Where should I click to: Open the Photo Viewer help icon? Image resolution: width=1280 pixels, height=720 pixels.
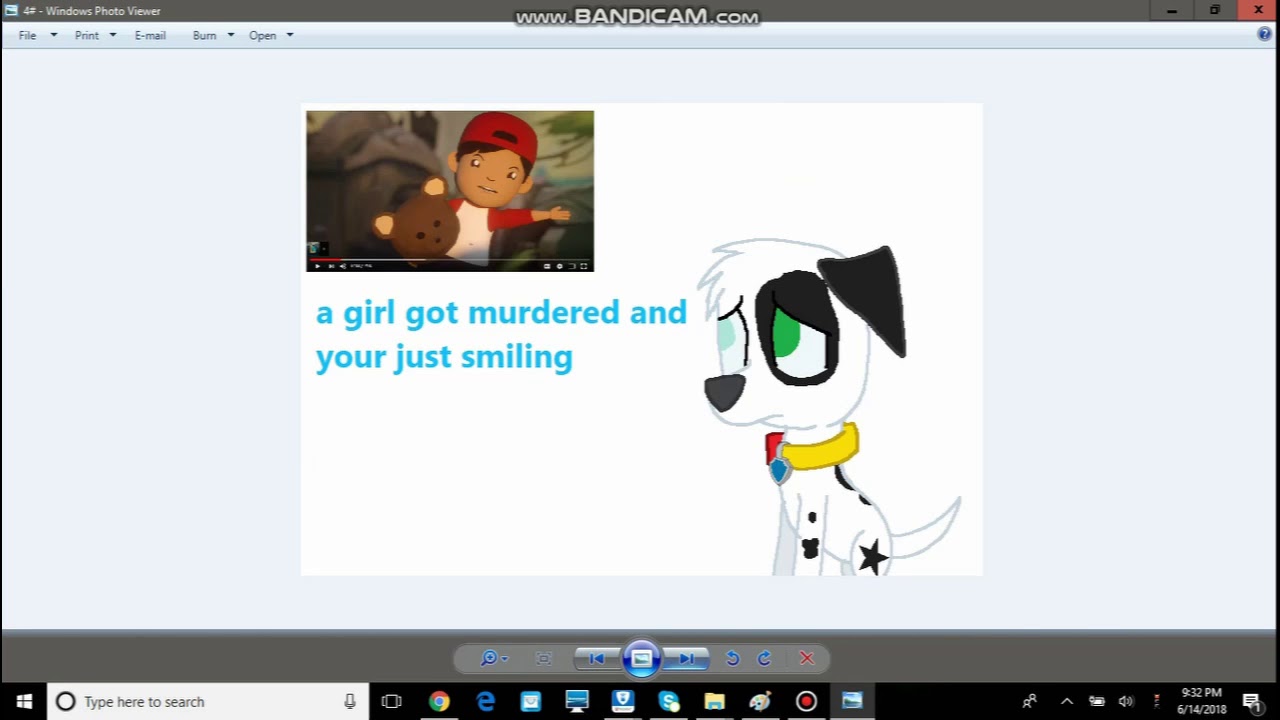(x=1264, y=34)
